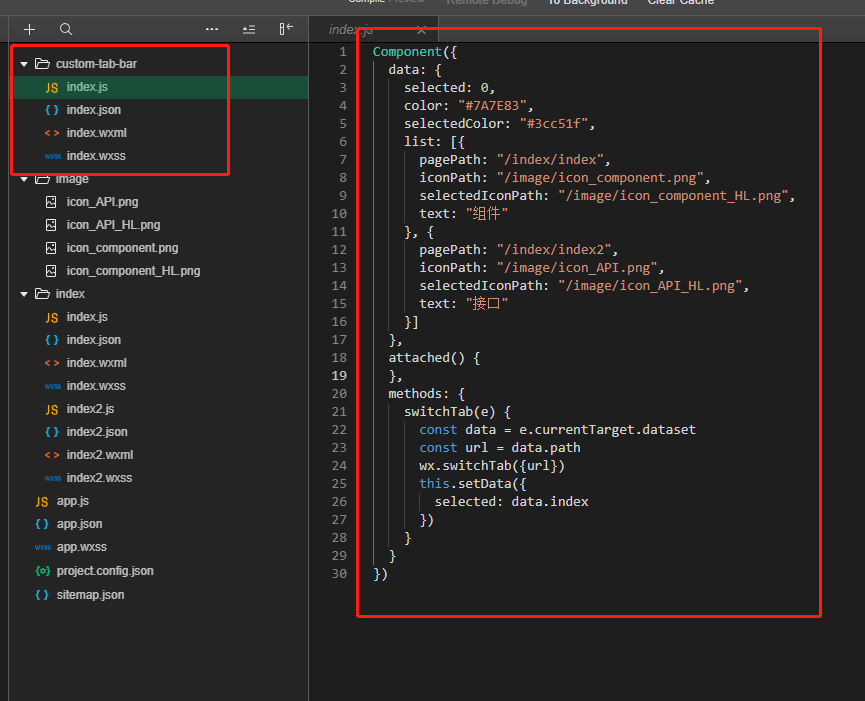The image size is (865, 701).
Task: Click the collapse all folders icon
Action: coord(249,29)
